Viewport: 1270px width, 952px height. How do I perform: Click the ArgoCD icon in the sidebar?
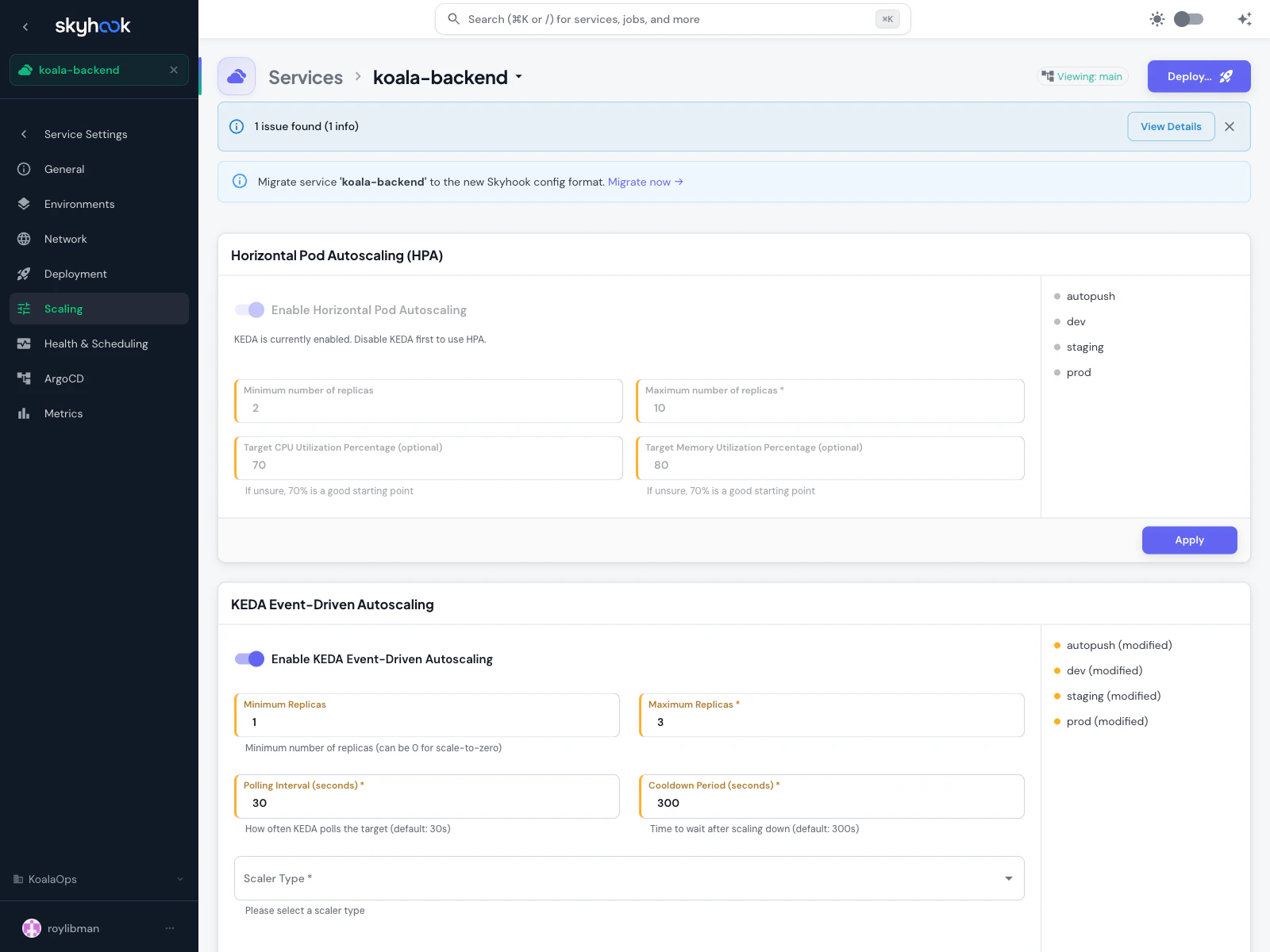(x=24, y=378)
